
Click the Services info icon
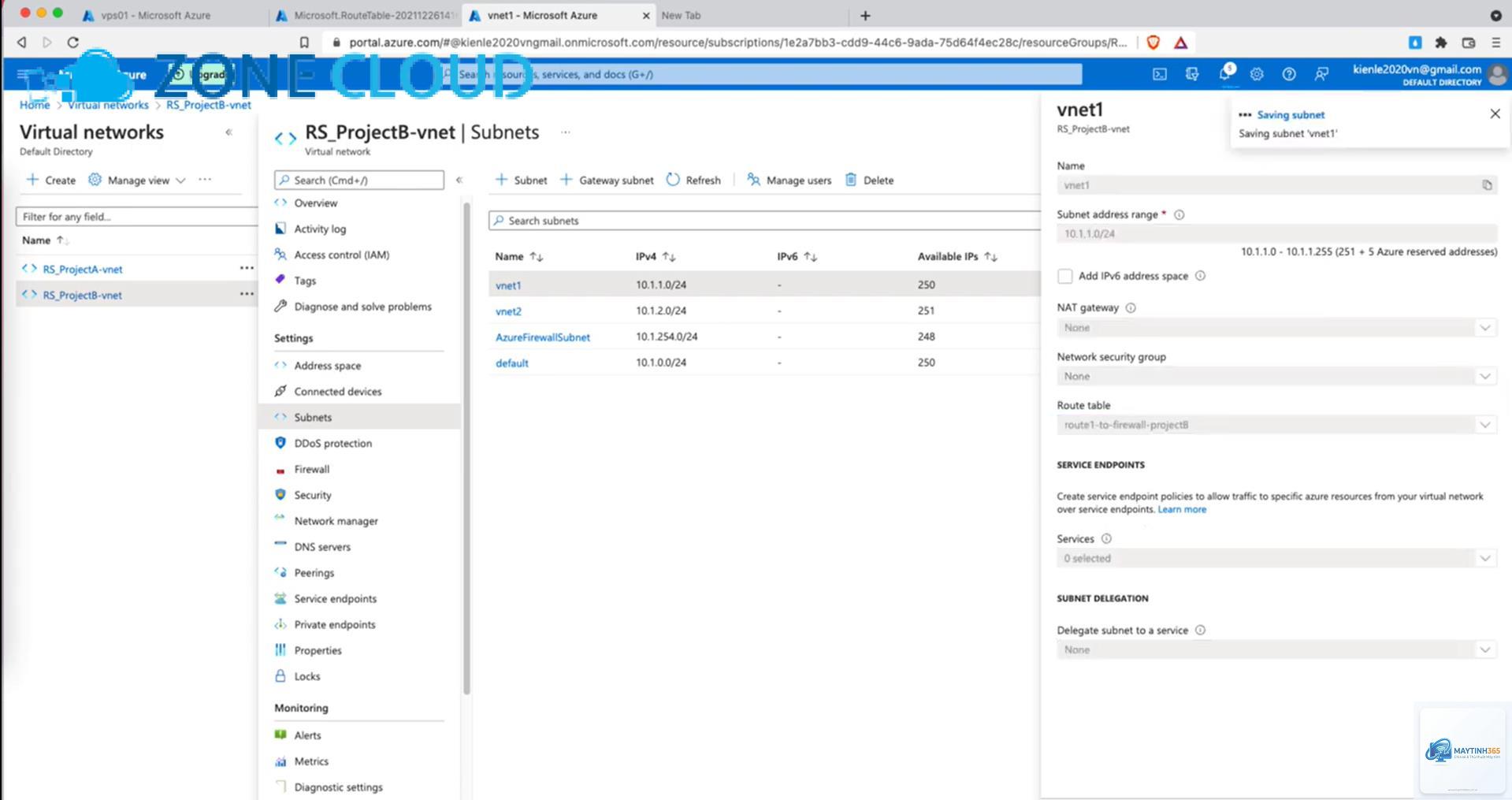point(1106,539)
